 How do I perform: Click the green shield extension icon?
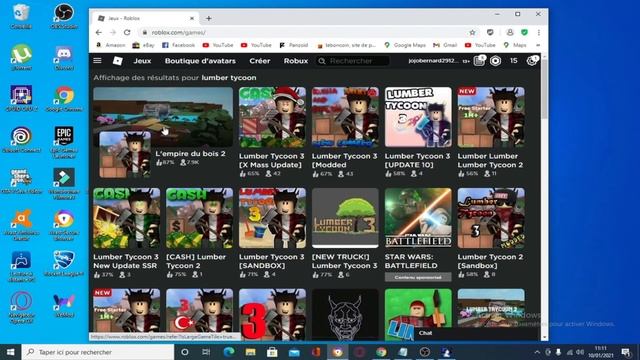tap(524, 32)
